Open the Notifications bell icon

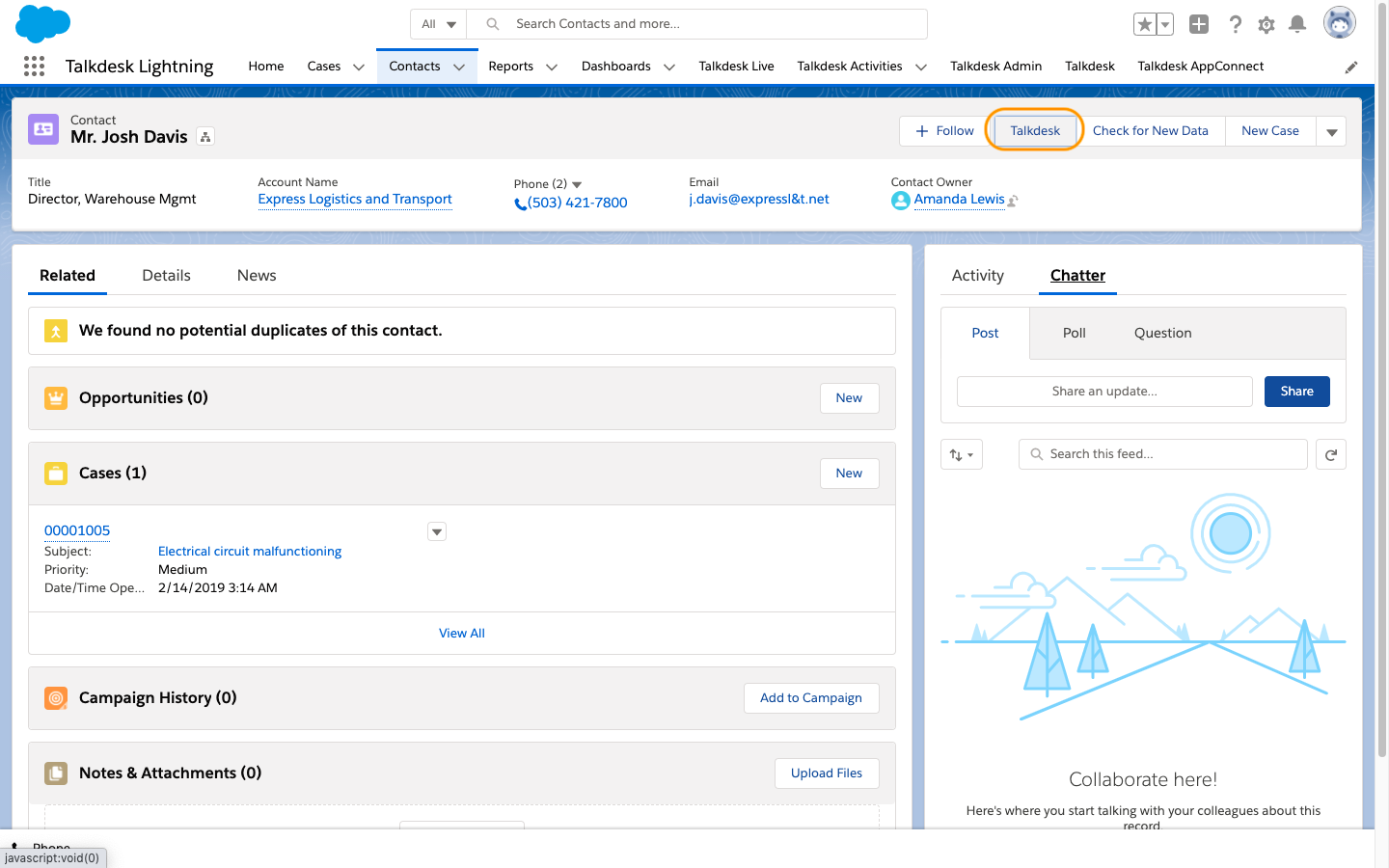coord(1297,24)
